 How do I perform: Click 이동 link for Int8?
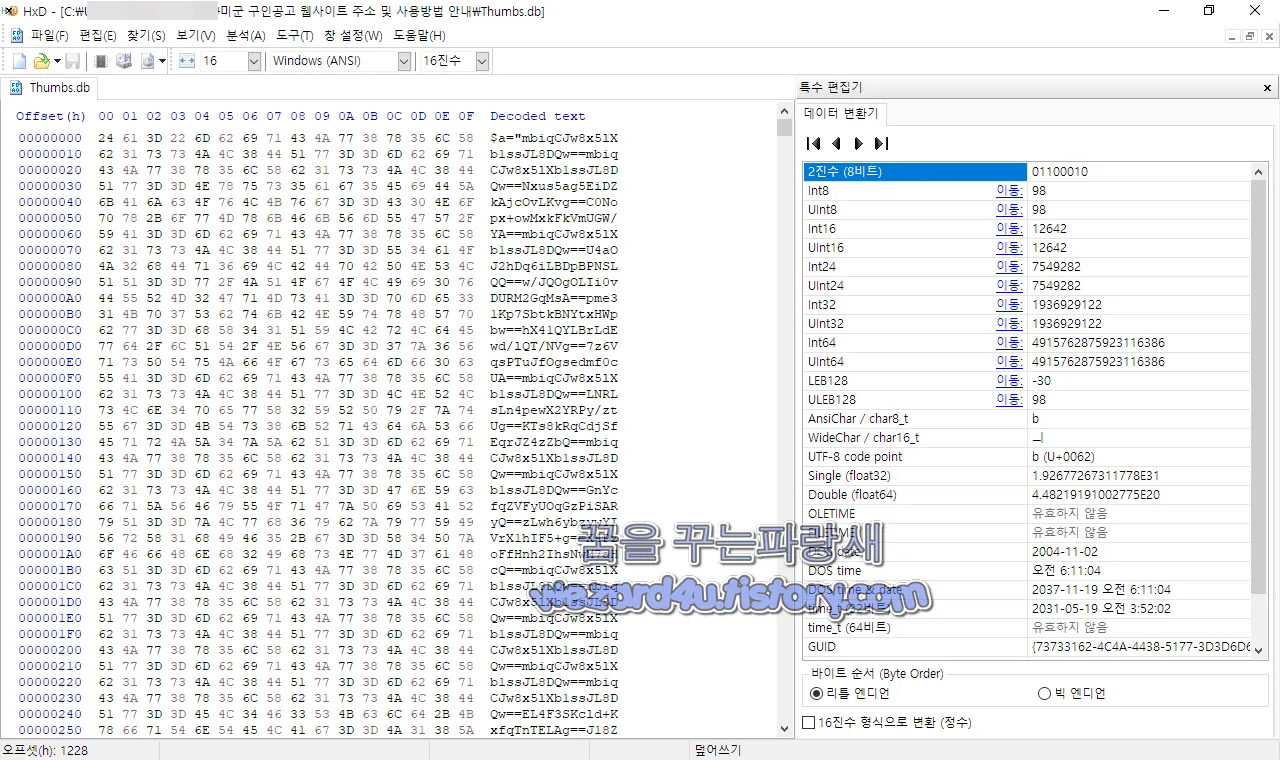[1008, 191]
